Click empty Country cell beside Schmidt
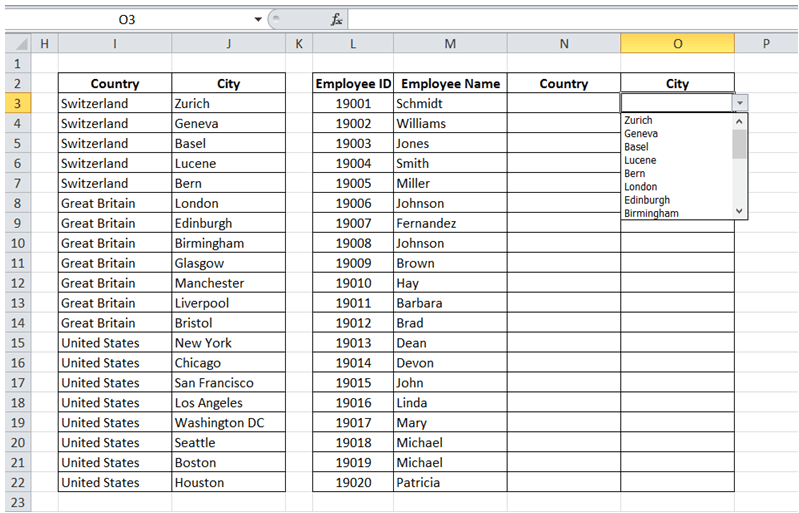799x513 pixels. (x=564, y=103)
